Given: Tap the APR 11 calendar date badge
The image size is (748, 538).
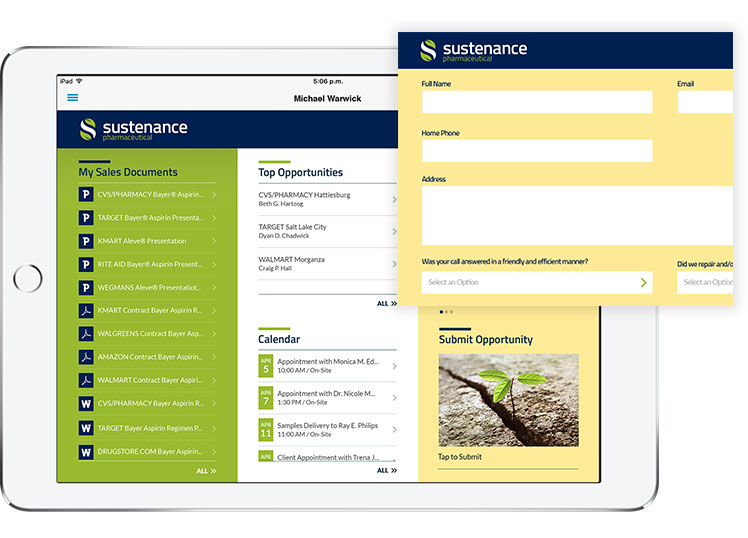Looking at the screenshot, I should [266, 430].
